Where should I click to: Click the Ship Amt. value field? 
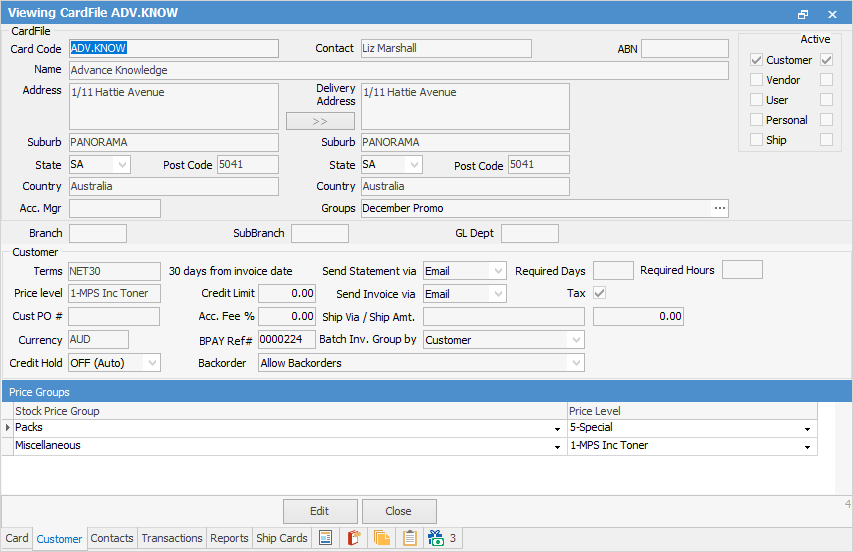pyautogui.click(x=638, y=317)
